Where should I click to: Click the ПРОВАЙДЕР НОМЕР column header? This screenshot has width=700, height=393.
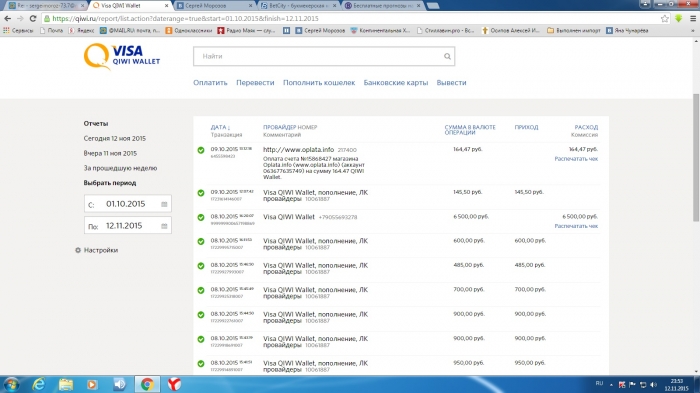point(290,127)
